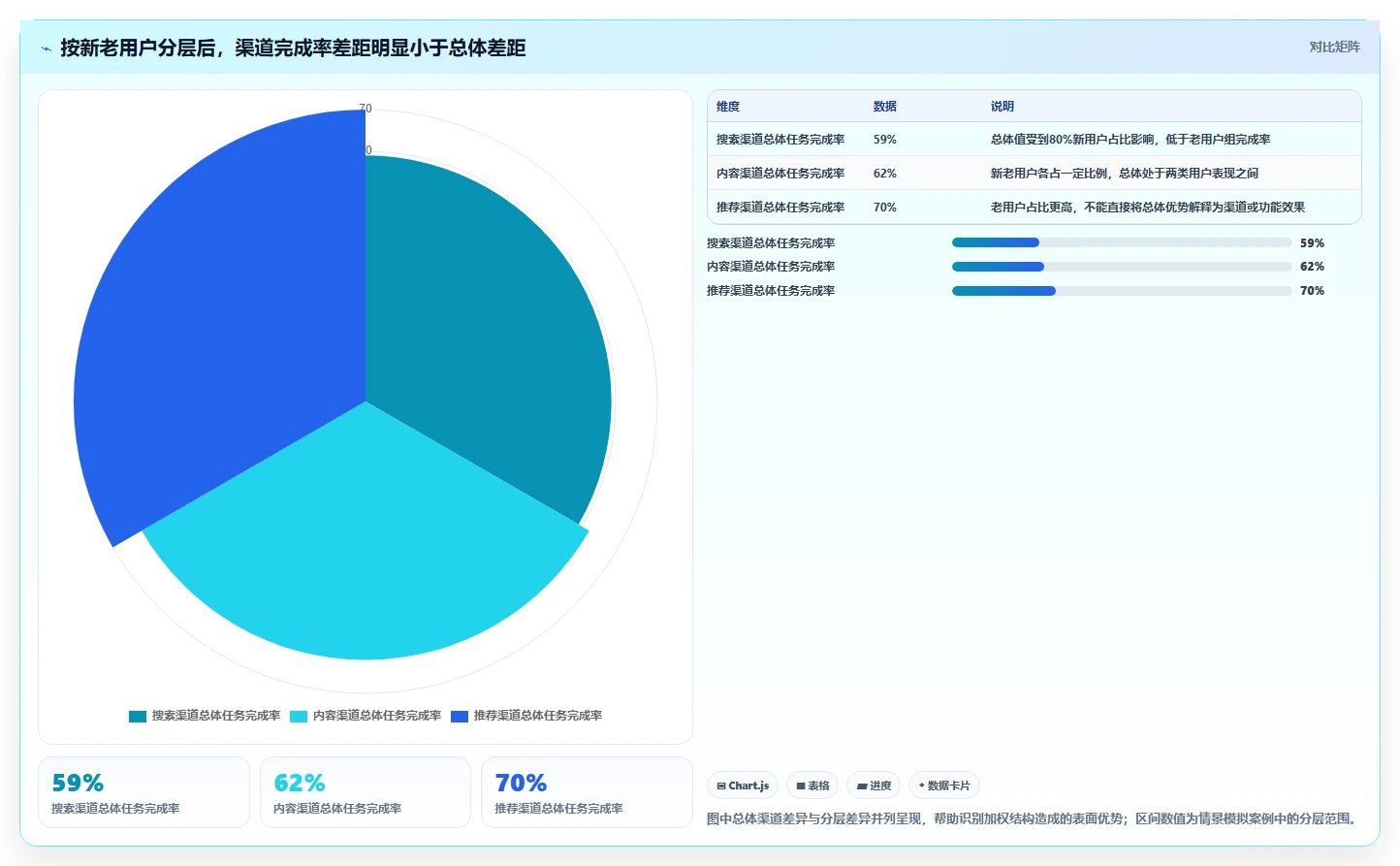This screenshot has width=1400, height=866.
Task: Click the 推荐渠道总体任务完成率 progress list label
Action: [x=771, y=291]
